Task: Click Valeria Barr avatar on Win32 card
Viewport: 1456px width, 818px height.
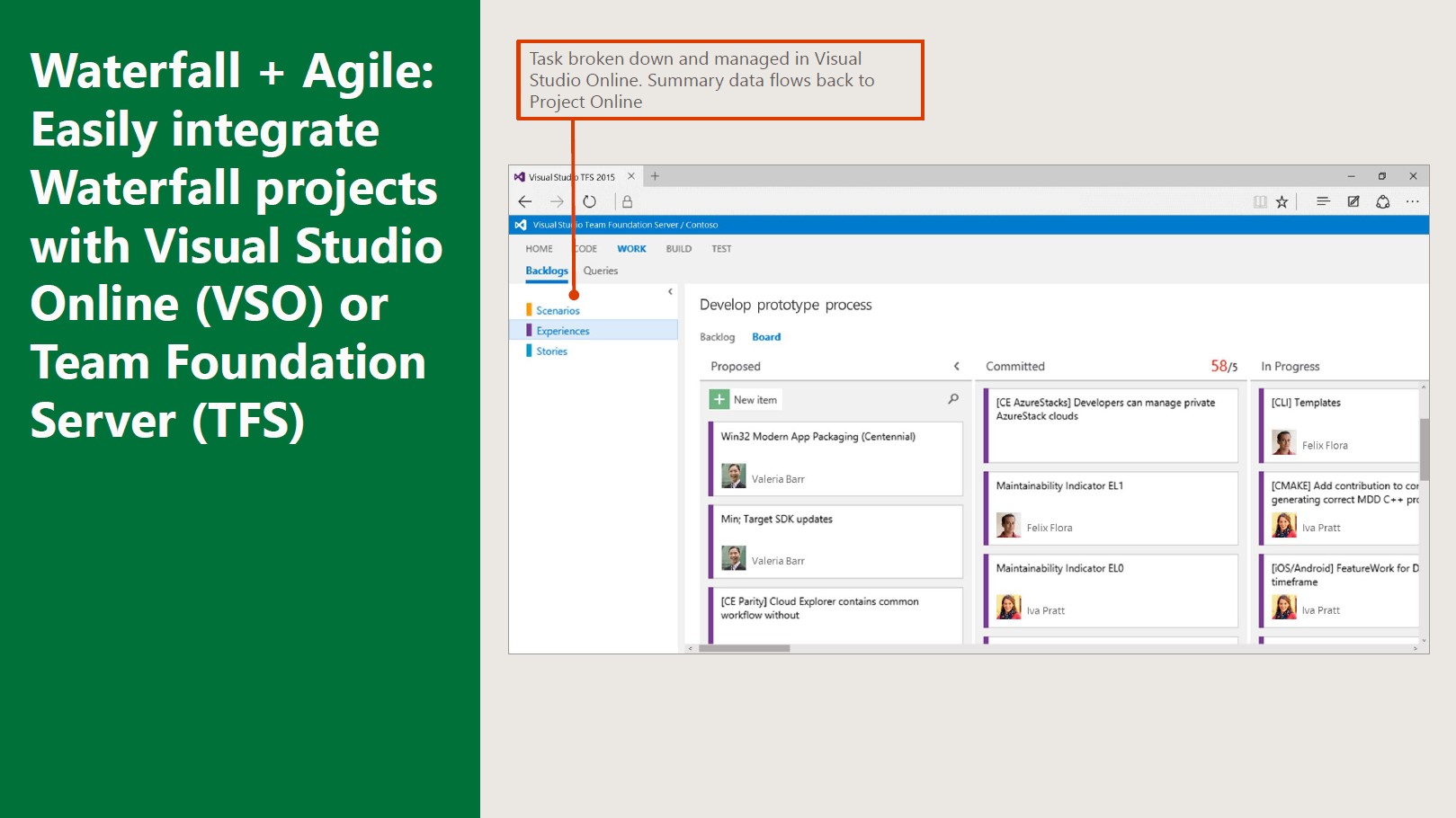Action: pos(734,476)
